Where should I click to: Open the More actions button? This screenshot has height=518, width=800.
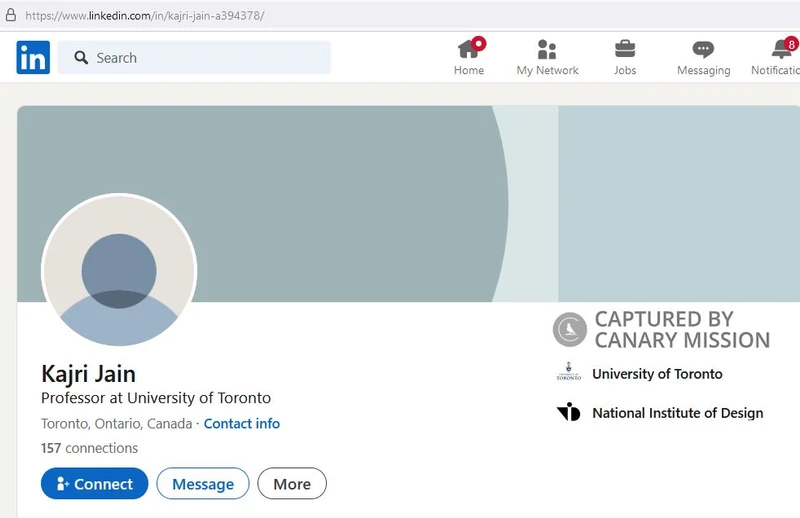pos(292,483)
